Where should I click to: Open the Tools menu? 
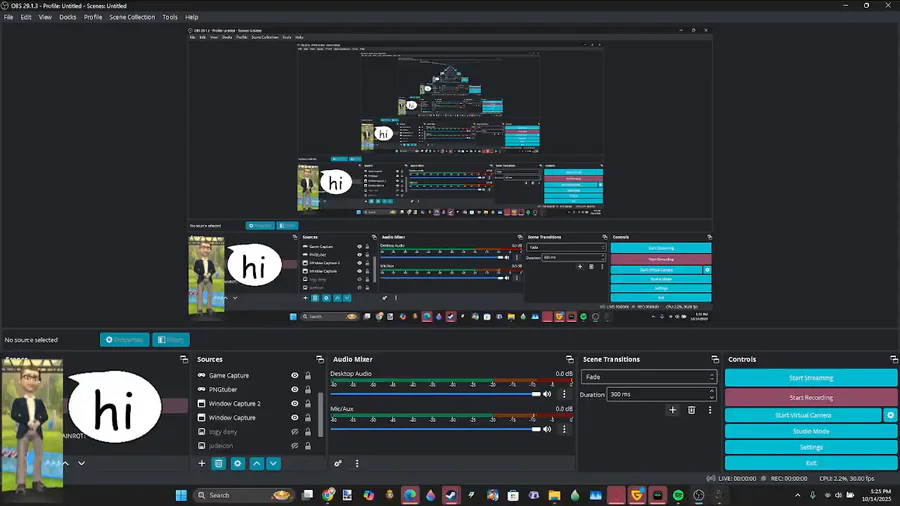click(x=170, y=17)
